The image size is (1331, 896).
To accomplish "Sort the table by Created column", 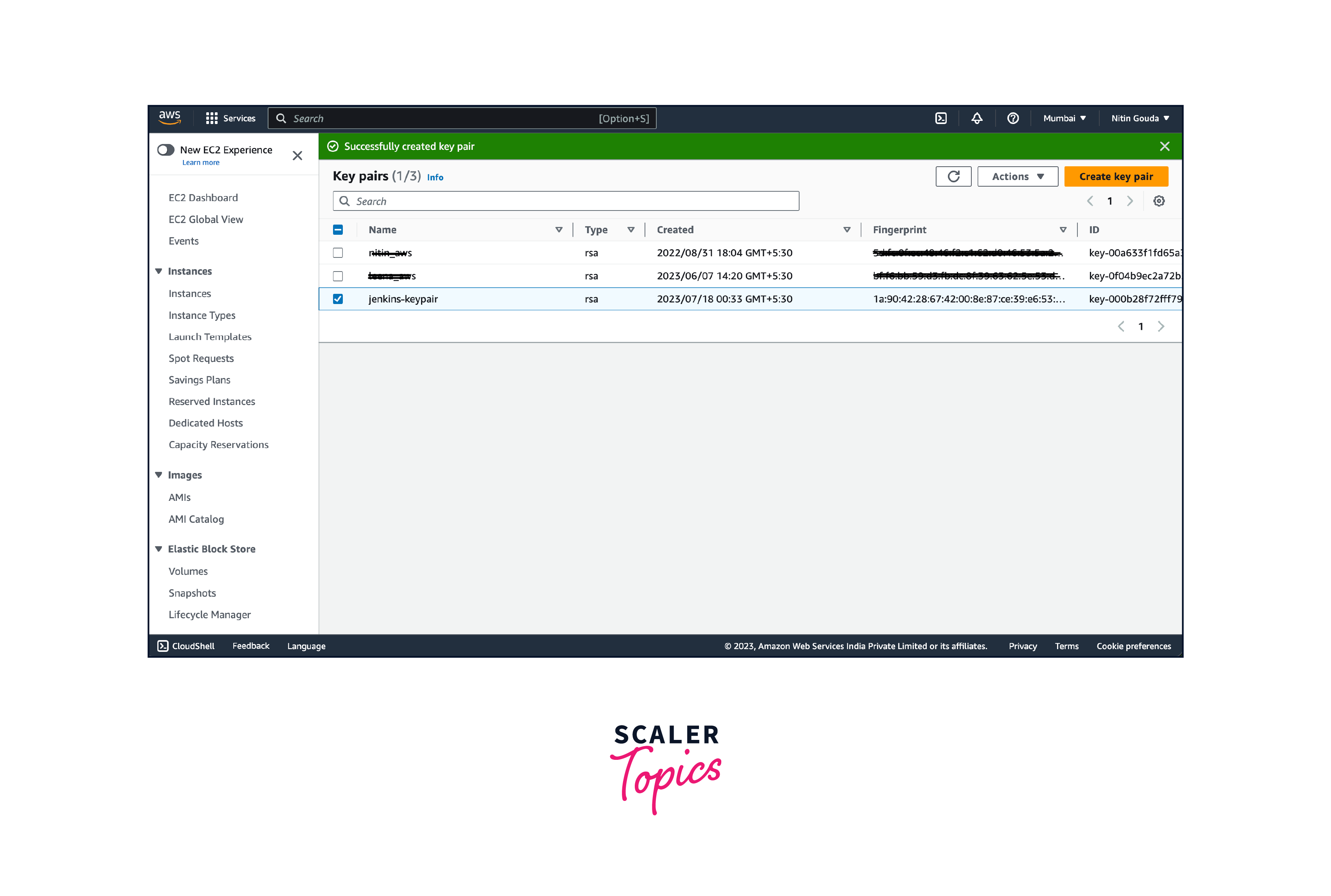I will click(x=675, y=229).
